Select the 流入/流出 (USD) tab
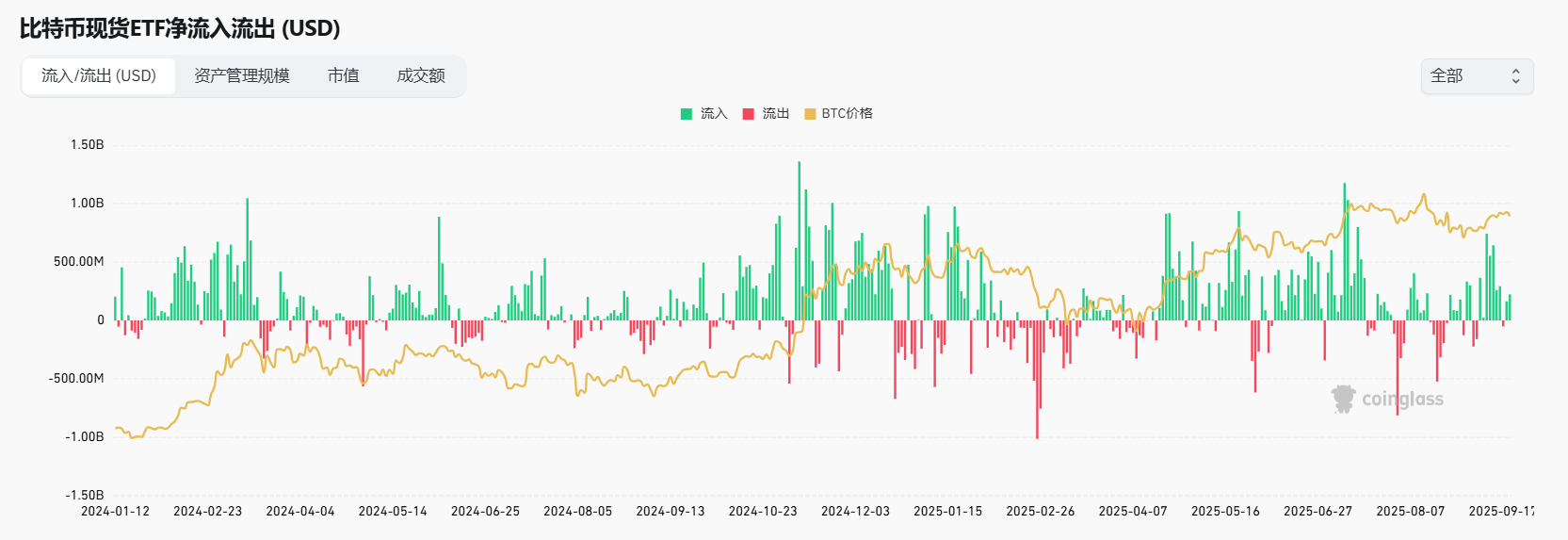This screenshot has height=540, width=1568. [x=99, y=76]
